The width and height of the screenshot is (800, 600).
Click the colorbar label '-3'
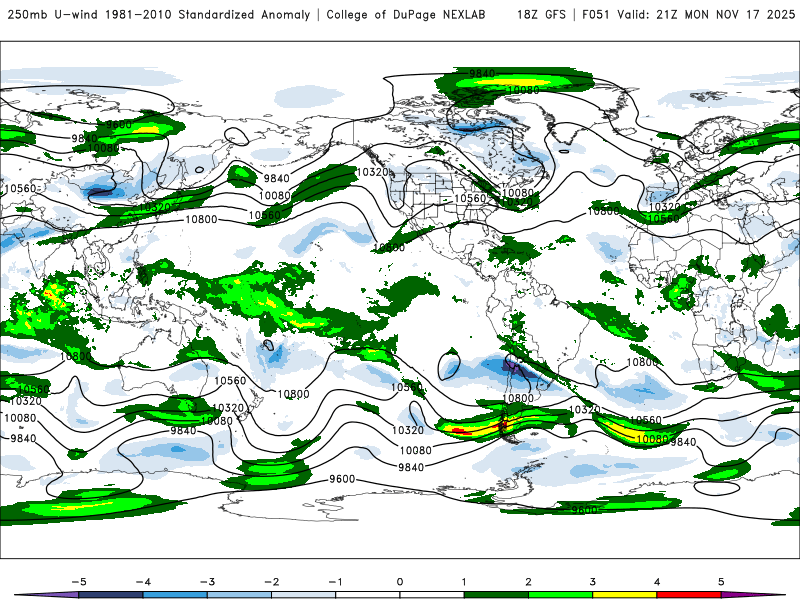point(207,582)
